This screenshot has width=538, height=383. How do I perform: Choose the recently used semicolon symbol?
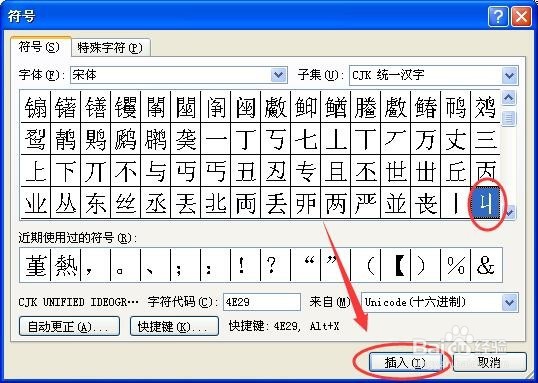tap(186, 265)
